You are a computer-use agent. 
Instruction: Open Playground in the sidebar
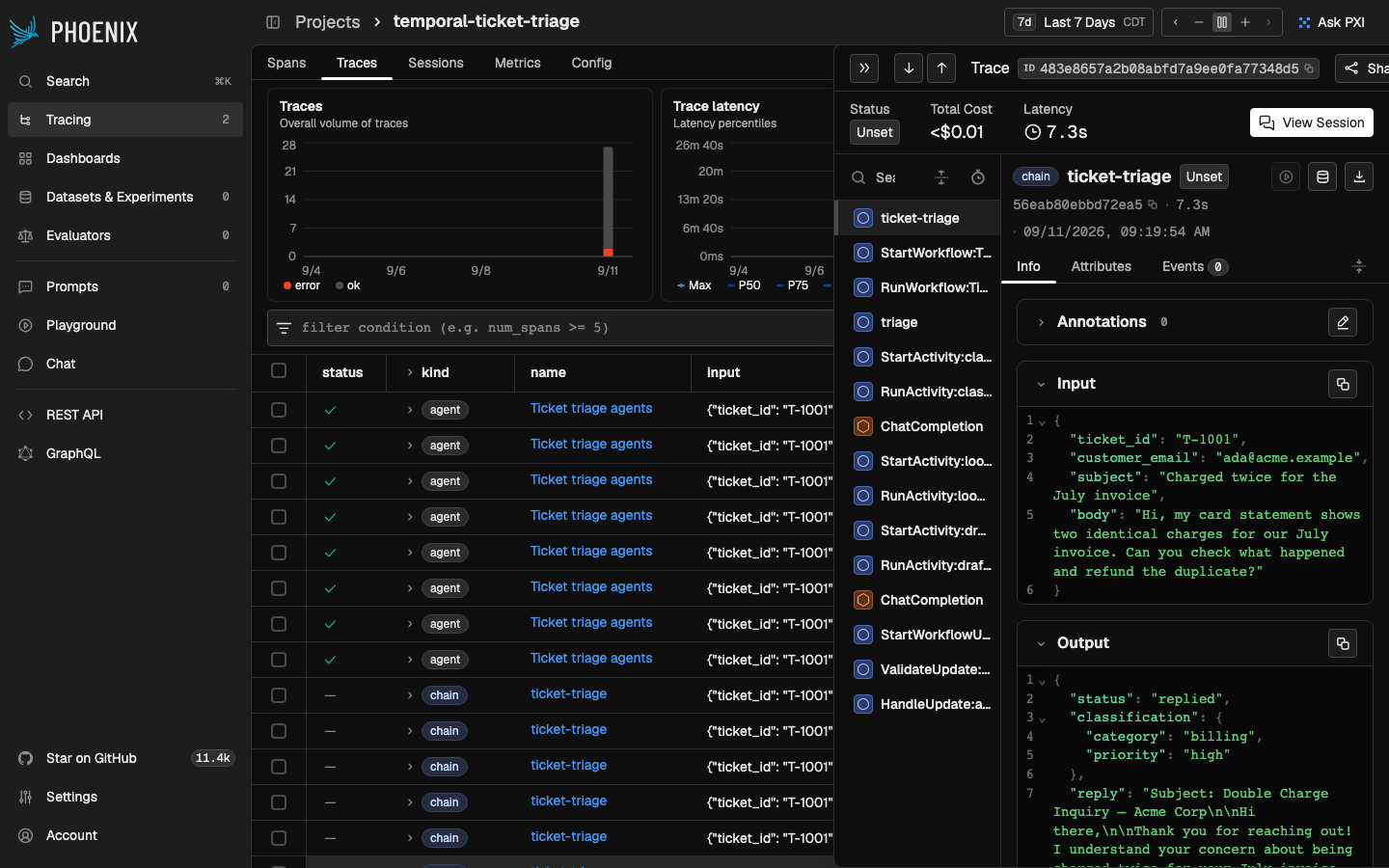point(125,325)
